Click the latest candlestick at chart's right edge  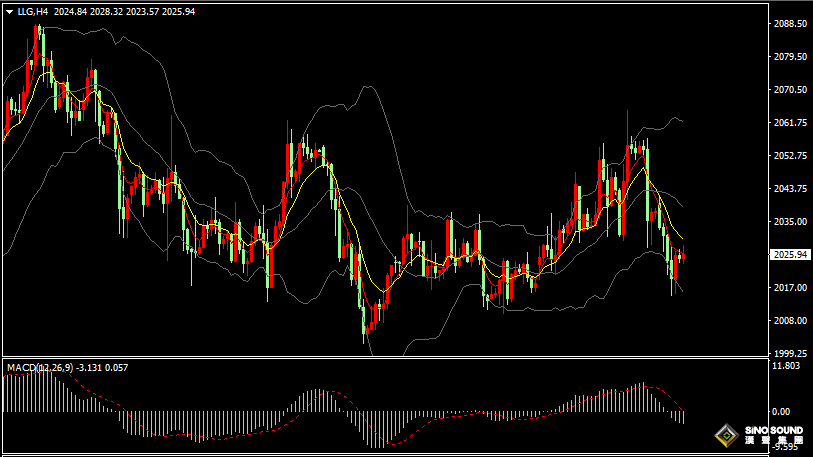pos(683,257)
